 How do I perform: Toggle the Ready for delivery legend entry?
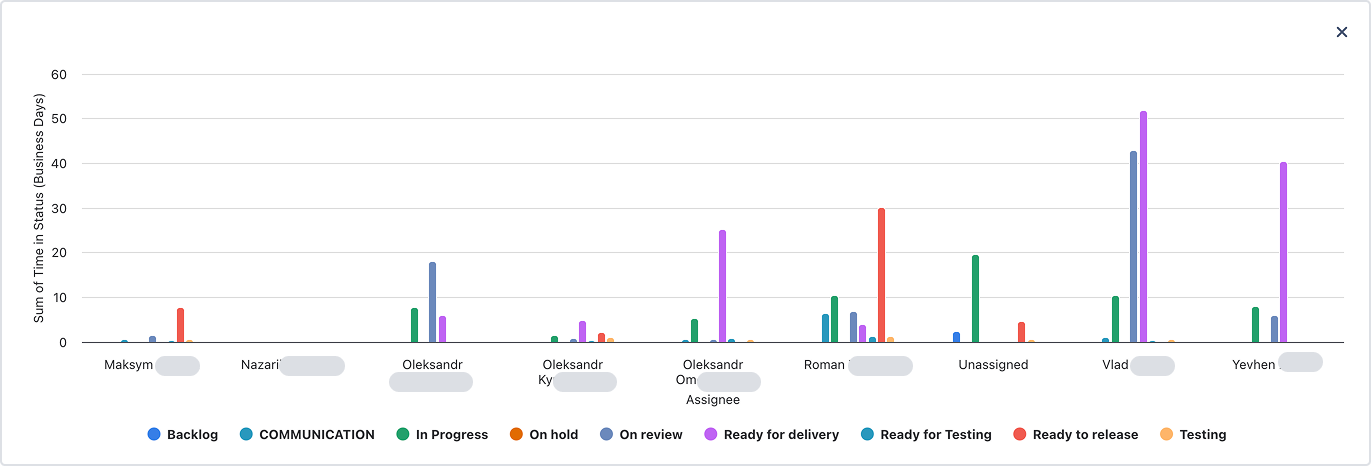click(771, 434)
